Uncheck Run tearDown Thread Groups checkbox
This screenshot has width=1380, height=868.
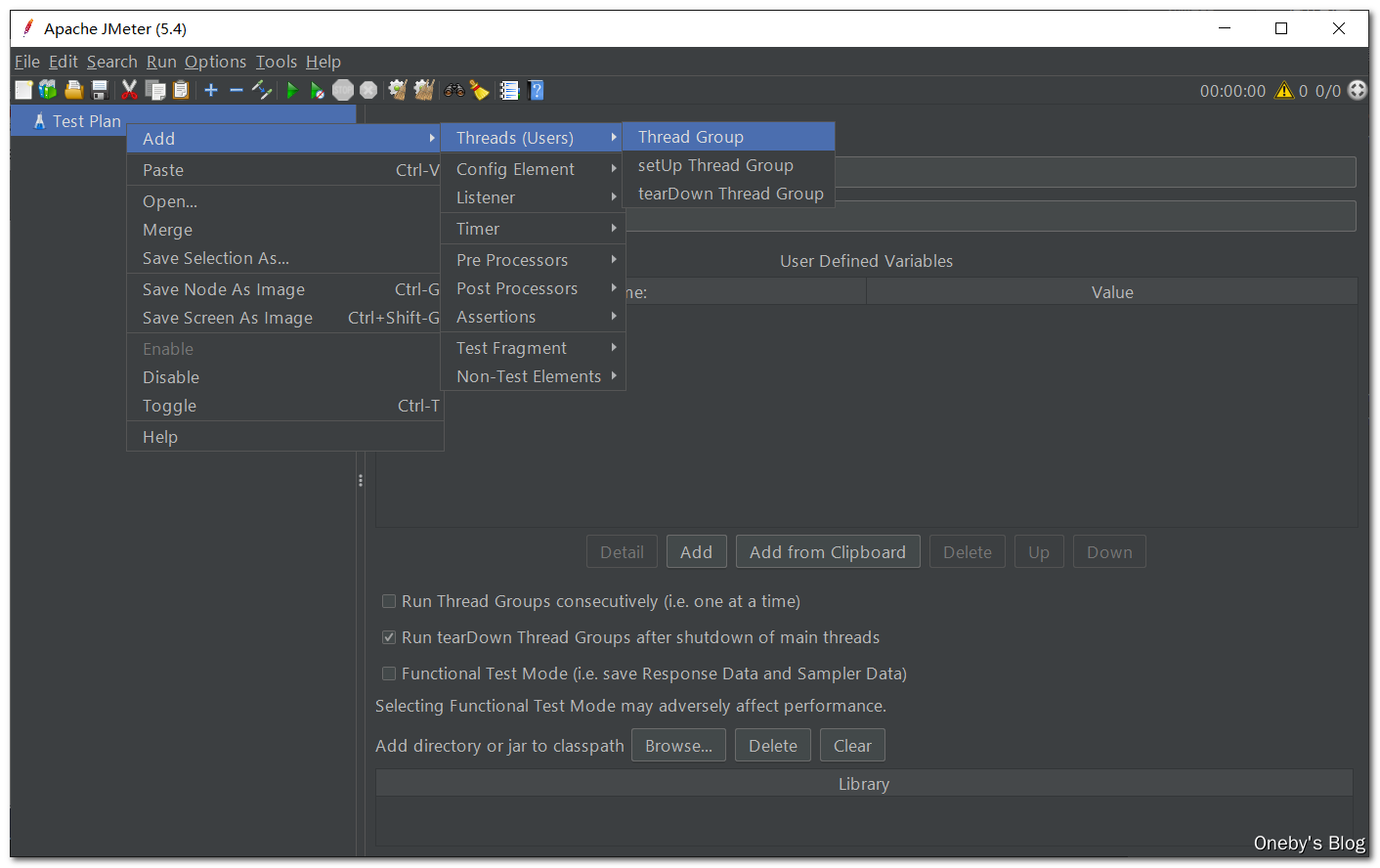(389, 637)
